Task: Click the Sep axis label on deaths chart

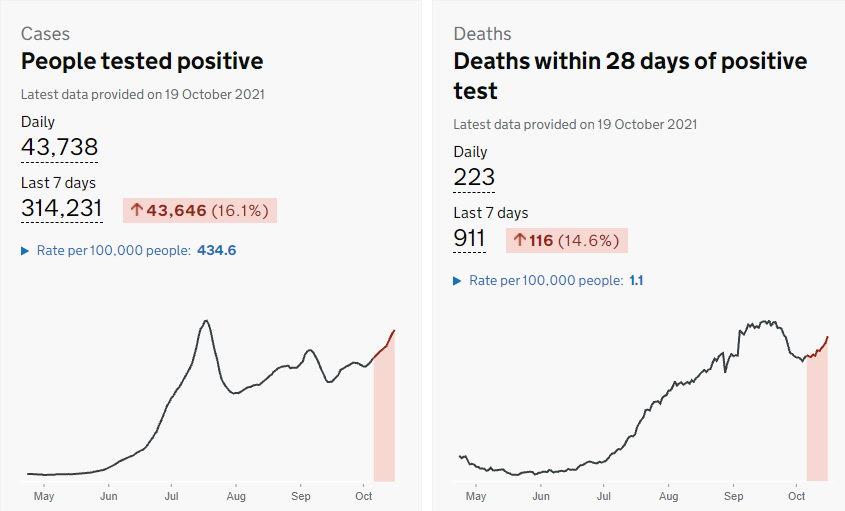Action: pyautogui.click(x=733, y=496)
